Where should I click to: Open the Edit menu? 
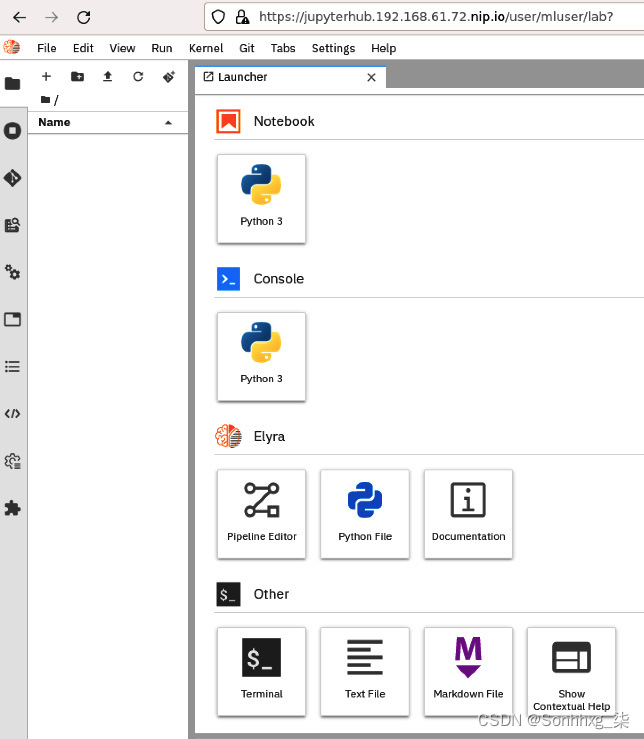pos(83,48)
